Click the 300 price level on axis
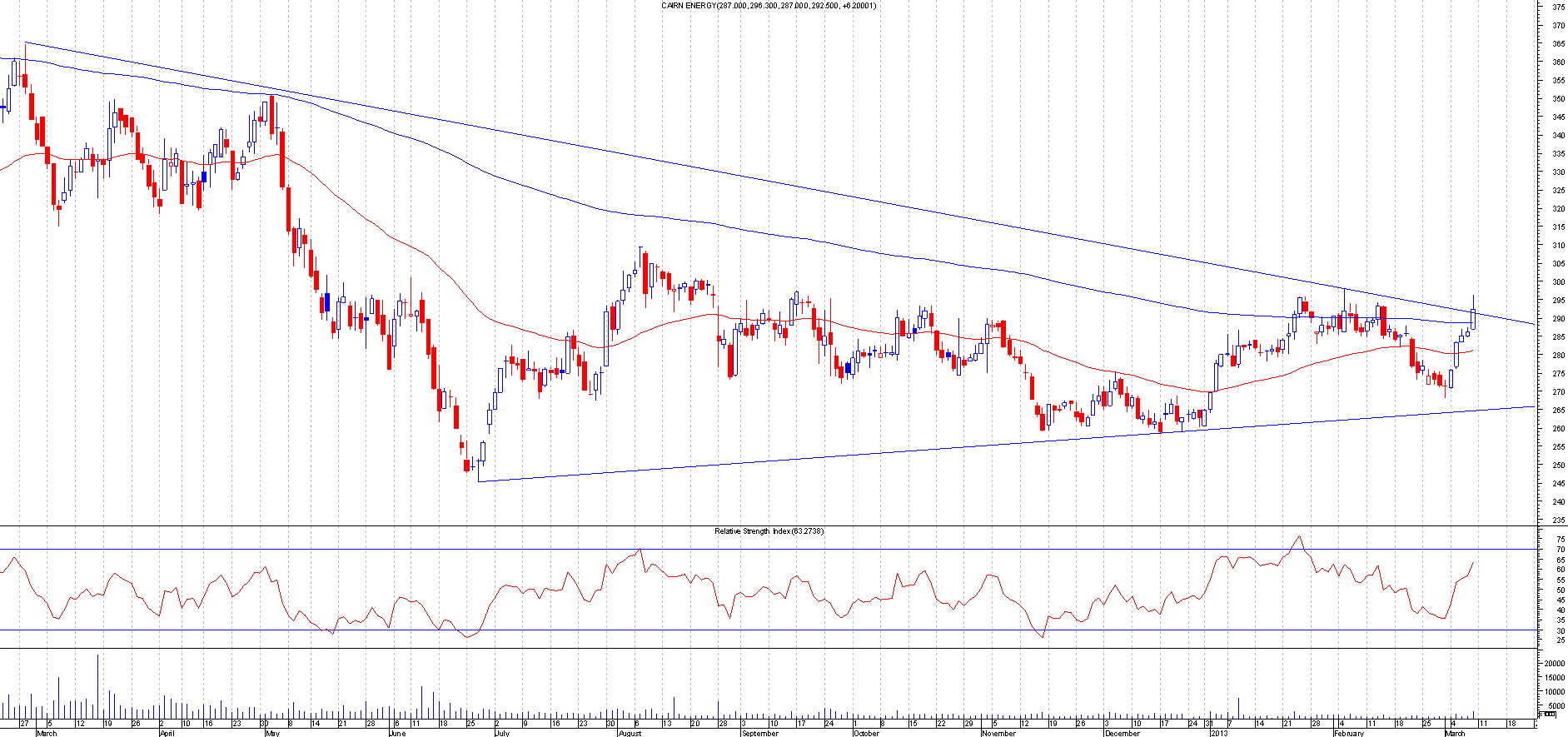Viewport: 1568px width, 737px height. 1557,282
